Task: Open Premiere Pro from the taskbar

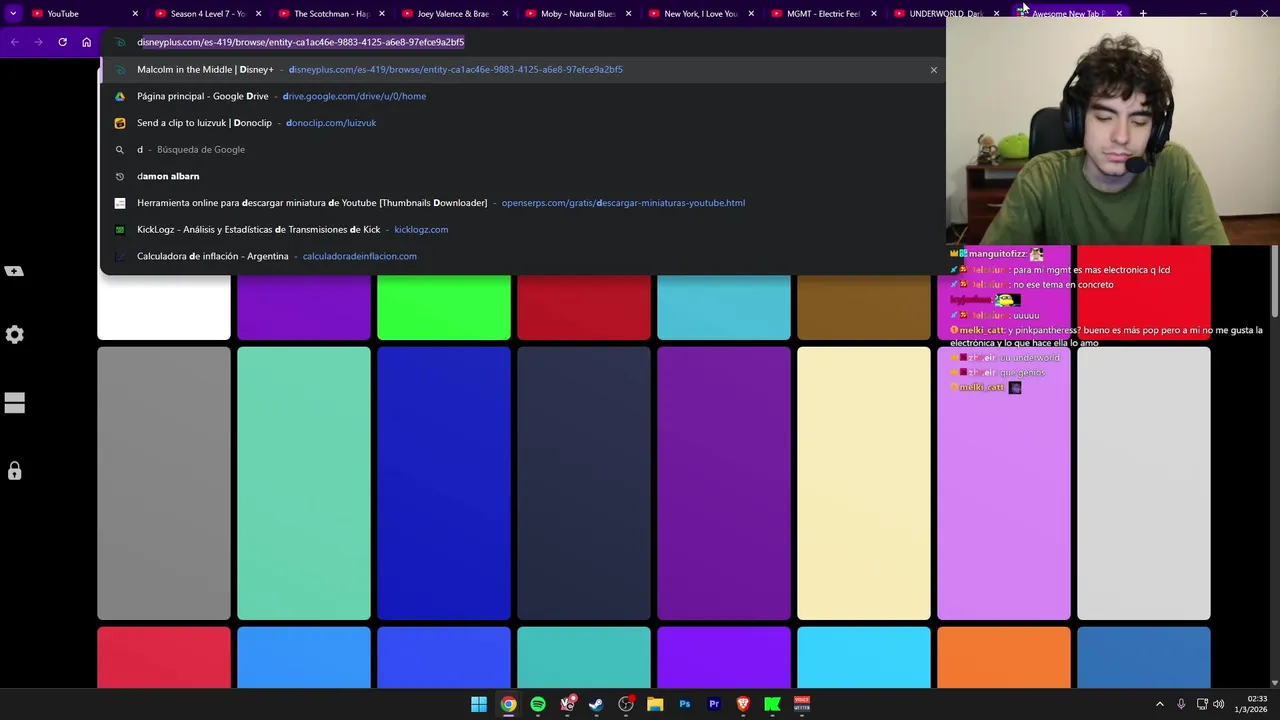Action: coord(714,704)
